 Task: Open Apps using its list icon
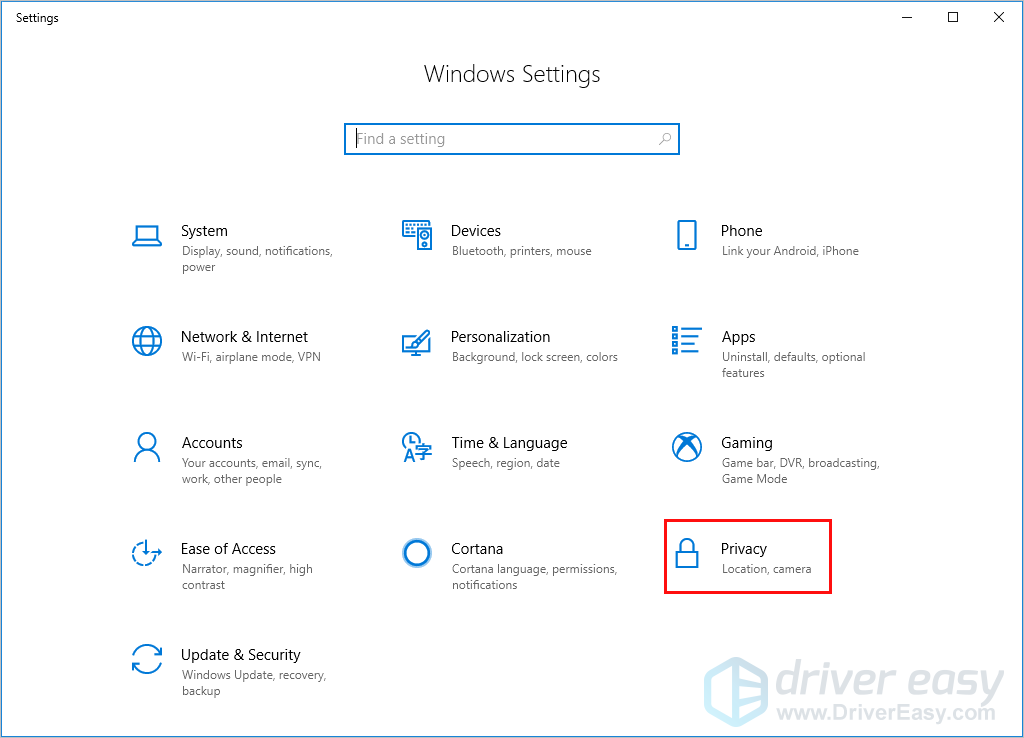[687, 340]
